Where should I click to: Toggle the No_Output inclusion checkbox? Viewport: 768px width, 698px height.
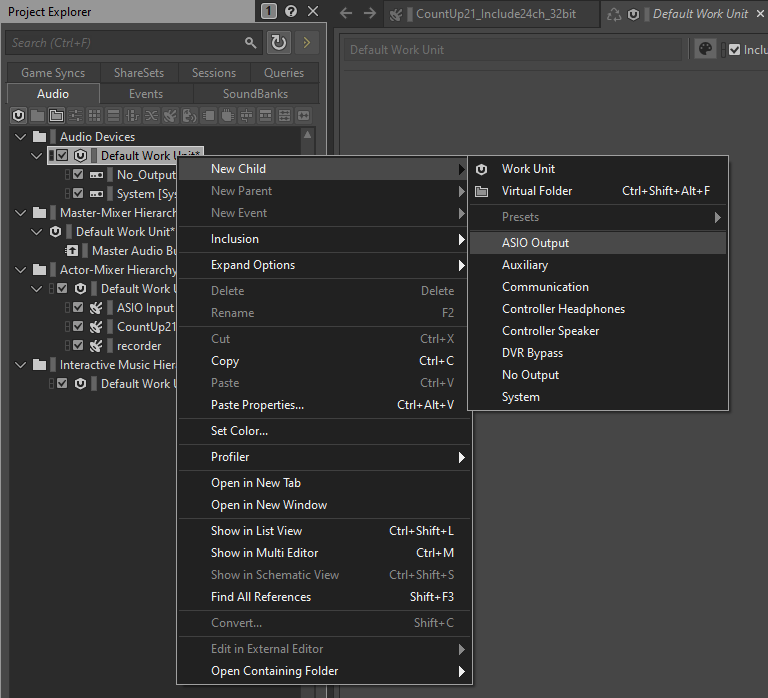pos(78,174)
